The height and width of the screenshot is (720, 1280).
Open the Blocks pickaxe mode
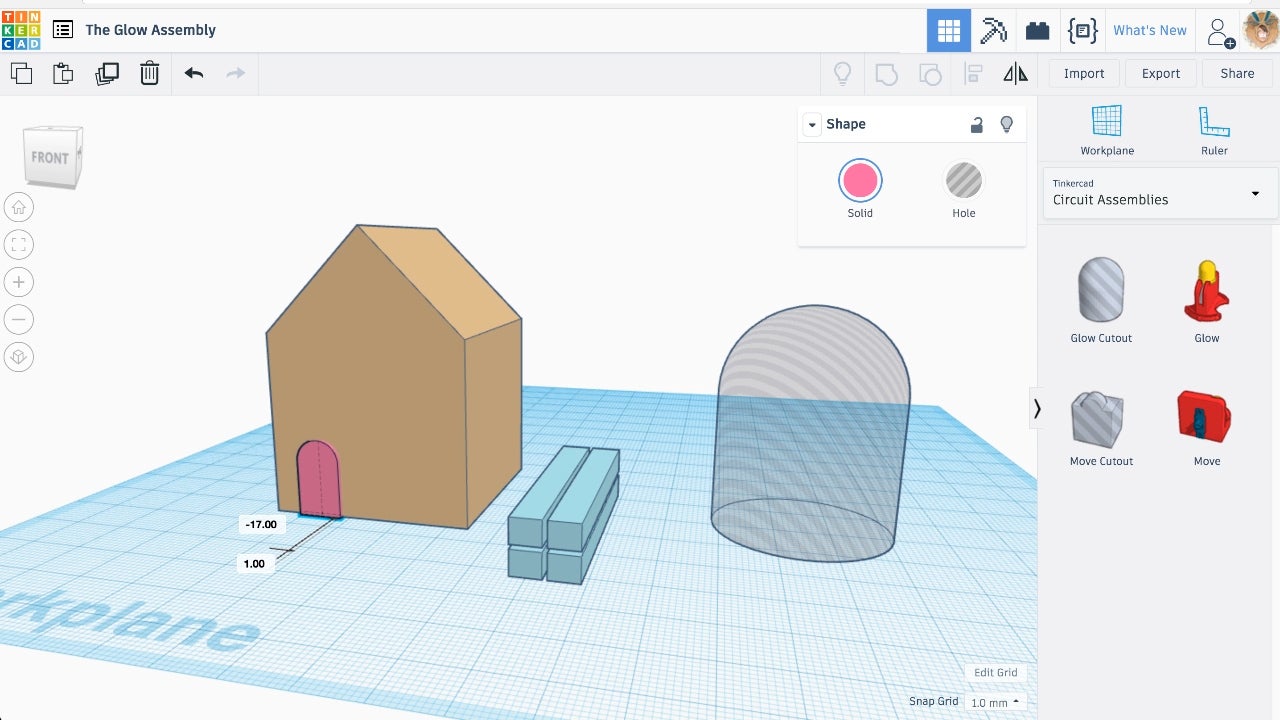point(993,30)
